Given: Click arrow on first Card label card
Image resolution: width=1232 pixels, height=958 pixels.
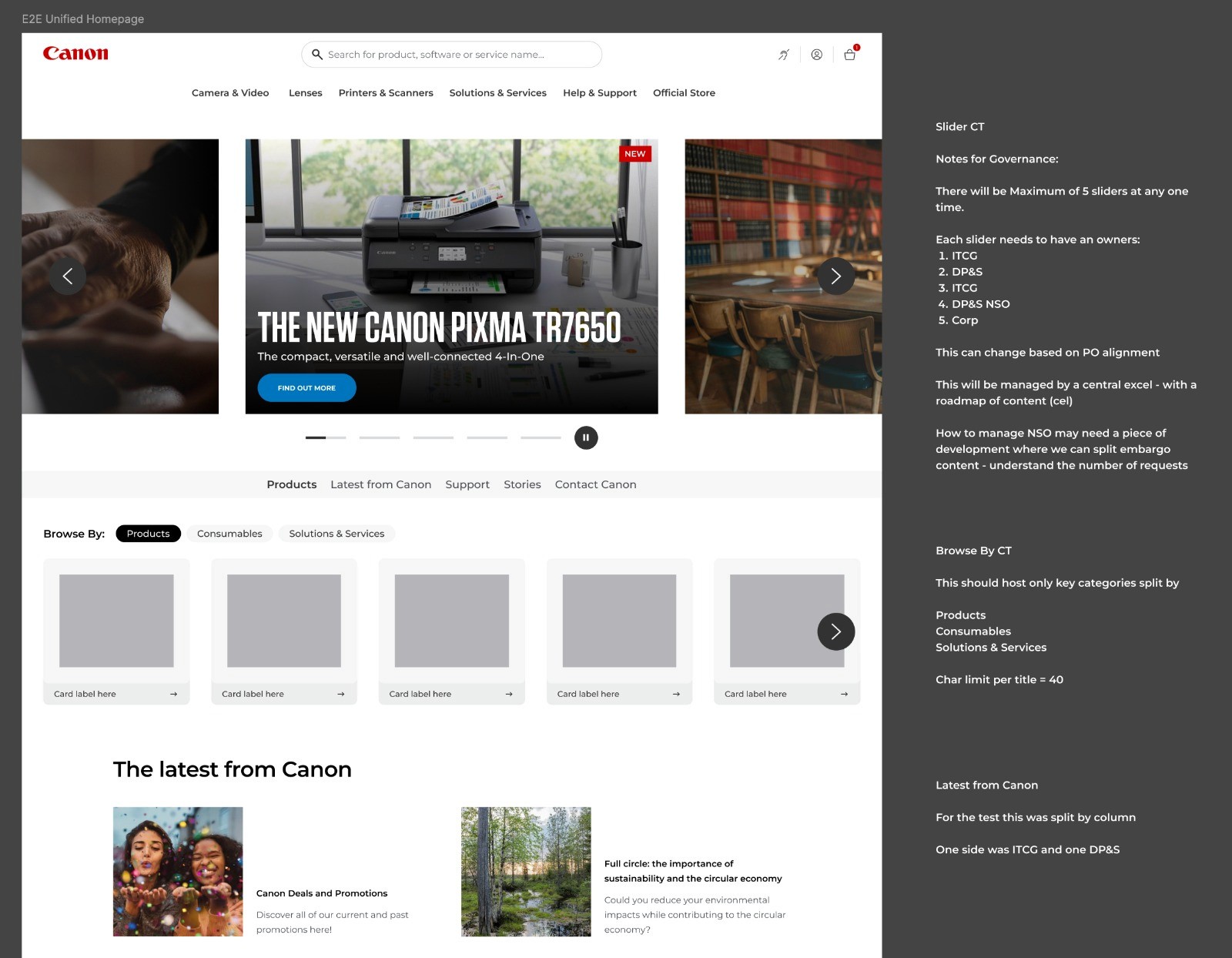Looking at the screenshot, I should tap(173, 694).
